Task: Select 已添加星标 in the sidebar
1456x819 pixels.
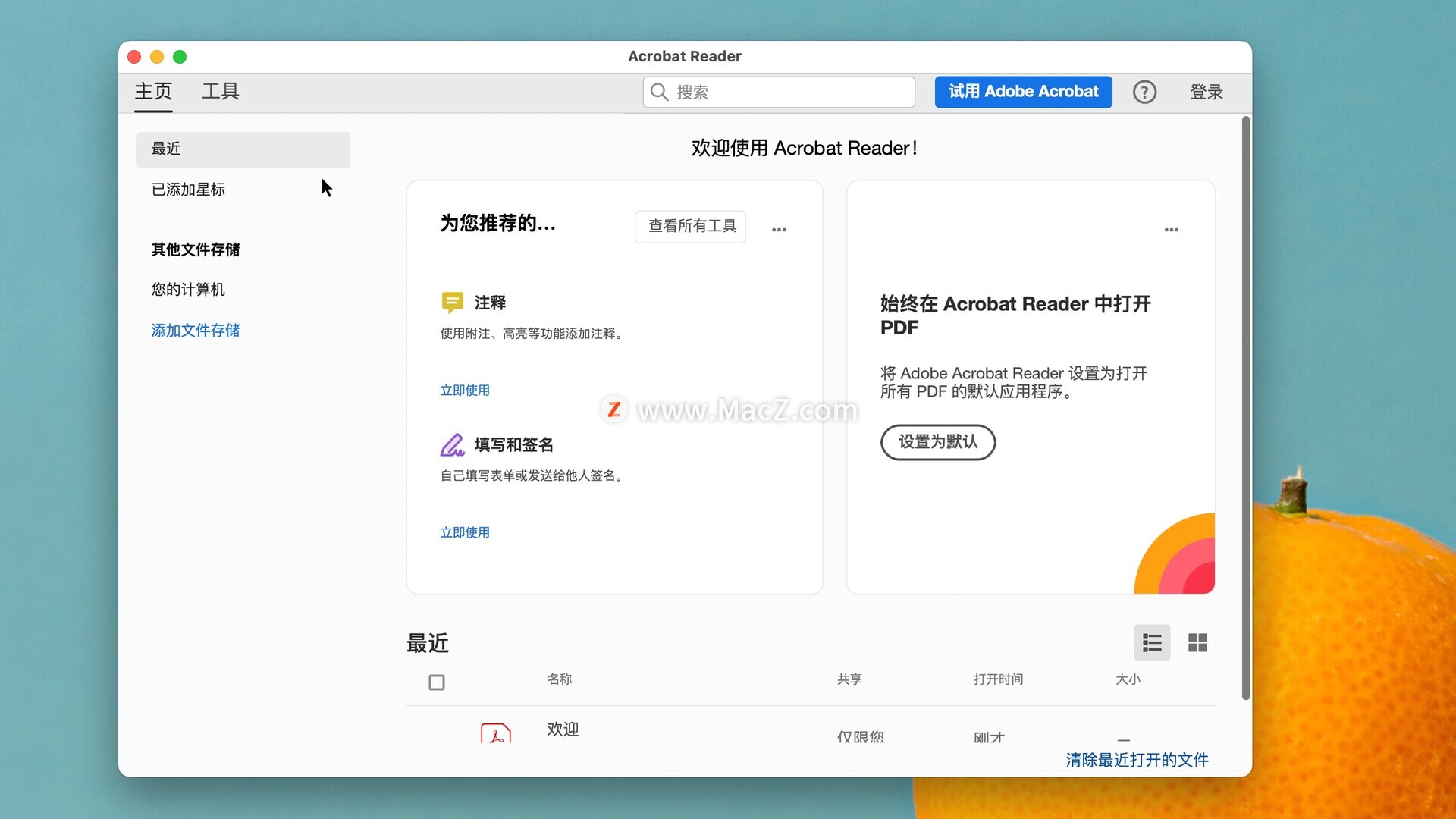Action: tap(188, 190)
